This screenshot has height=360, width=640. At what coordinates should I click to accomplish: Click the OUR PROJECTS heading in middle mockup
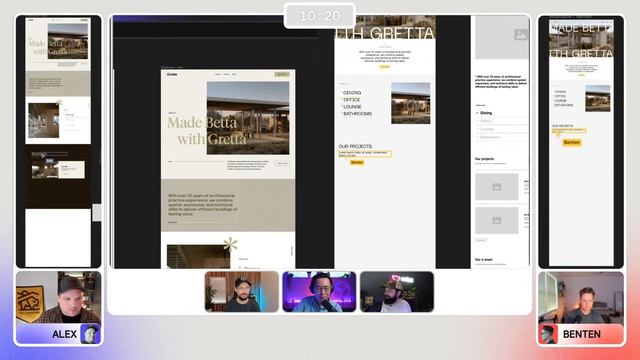click(355, 146)
